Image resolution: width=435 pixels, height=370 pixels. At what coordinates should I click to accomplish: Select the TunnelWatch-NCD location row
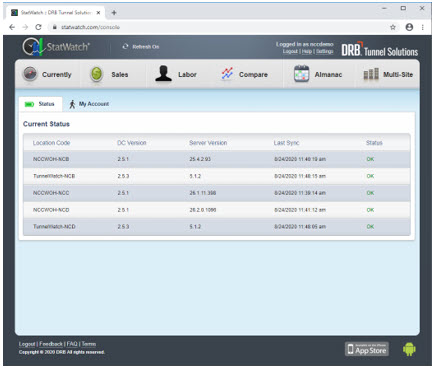pos(217,227)
